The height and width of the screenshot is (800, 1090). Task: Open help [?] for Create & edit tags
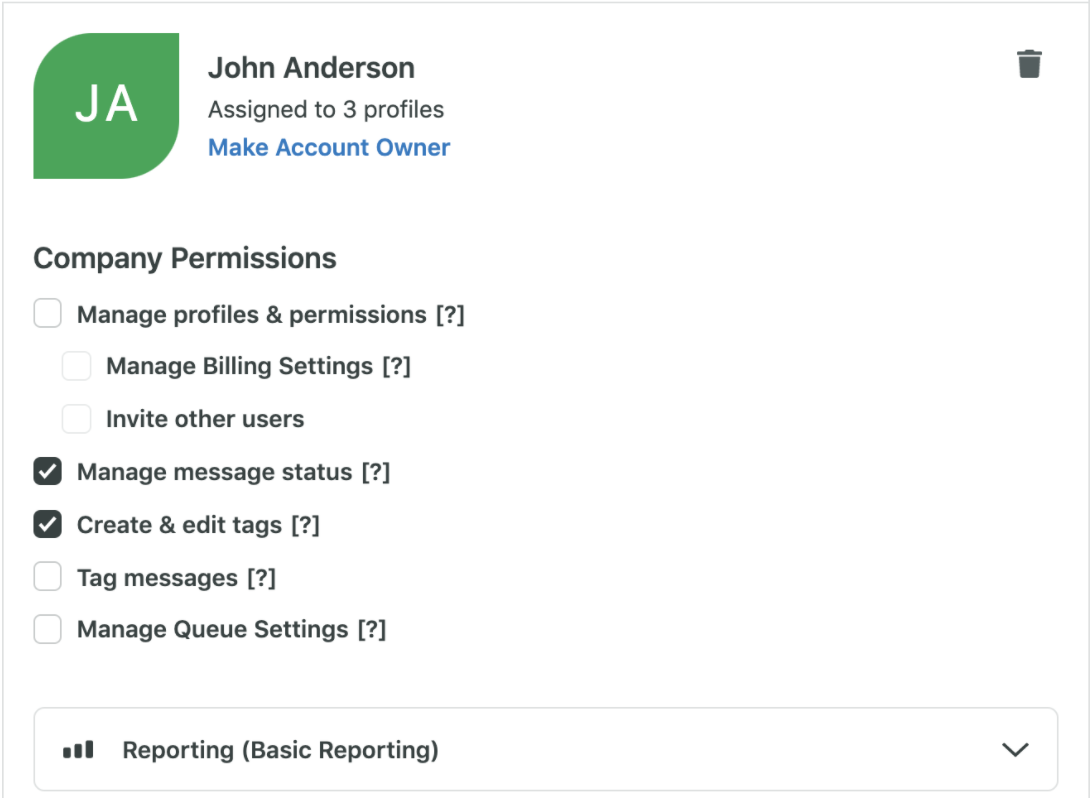point(305,525)
